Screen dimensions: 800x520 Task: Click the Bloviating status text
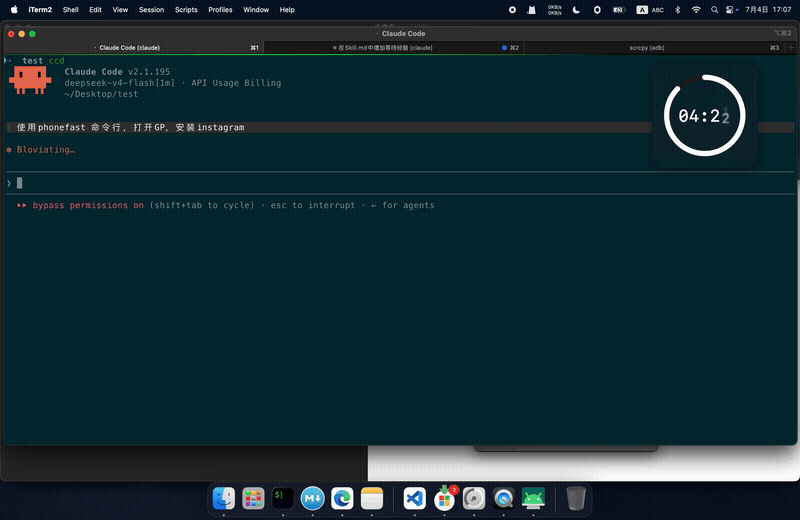(x=45, y=150)
